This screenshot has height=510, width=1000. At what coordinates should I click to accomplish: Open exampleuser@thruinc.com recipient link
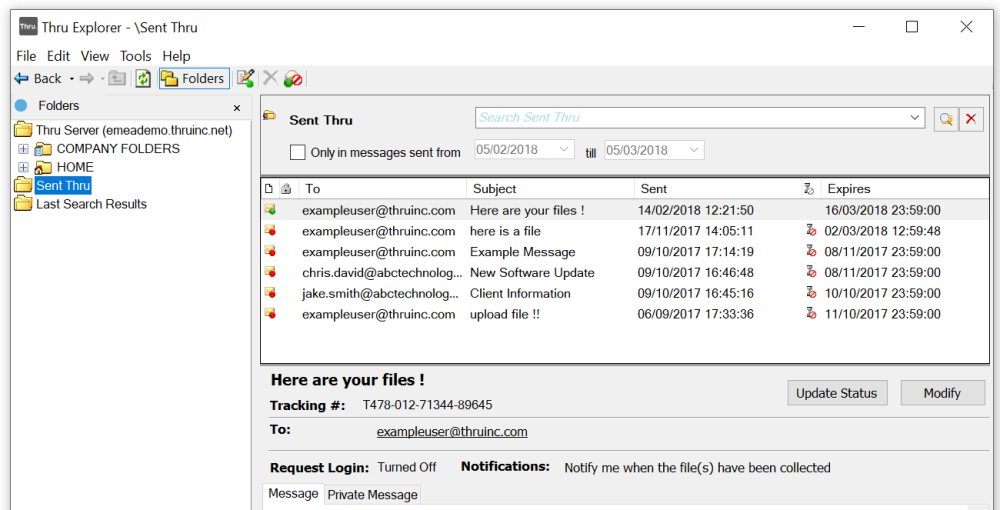452,432
